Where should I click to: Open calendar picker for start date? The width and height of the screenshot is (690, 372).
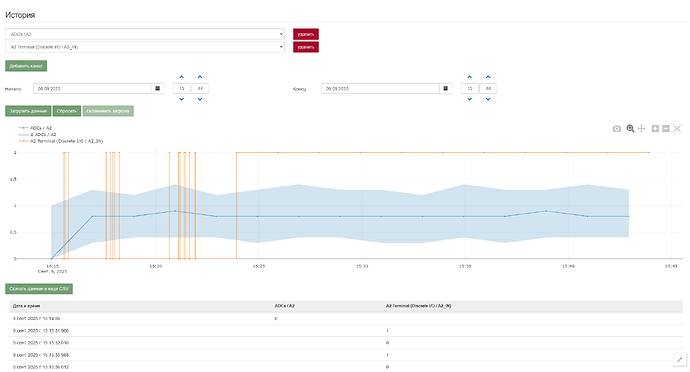click(158, 88)
